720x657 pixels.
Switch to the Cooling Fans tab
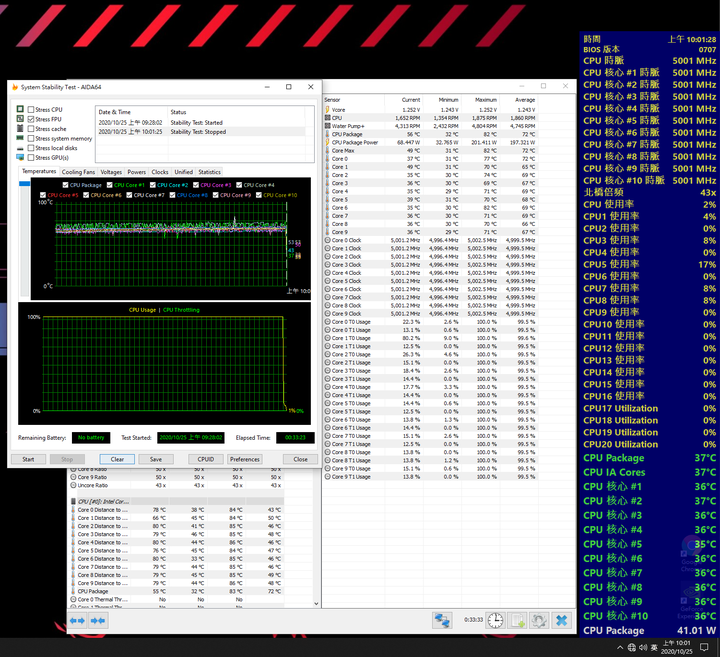(x=78, y=172)
